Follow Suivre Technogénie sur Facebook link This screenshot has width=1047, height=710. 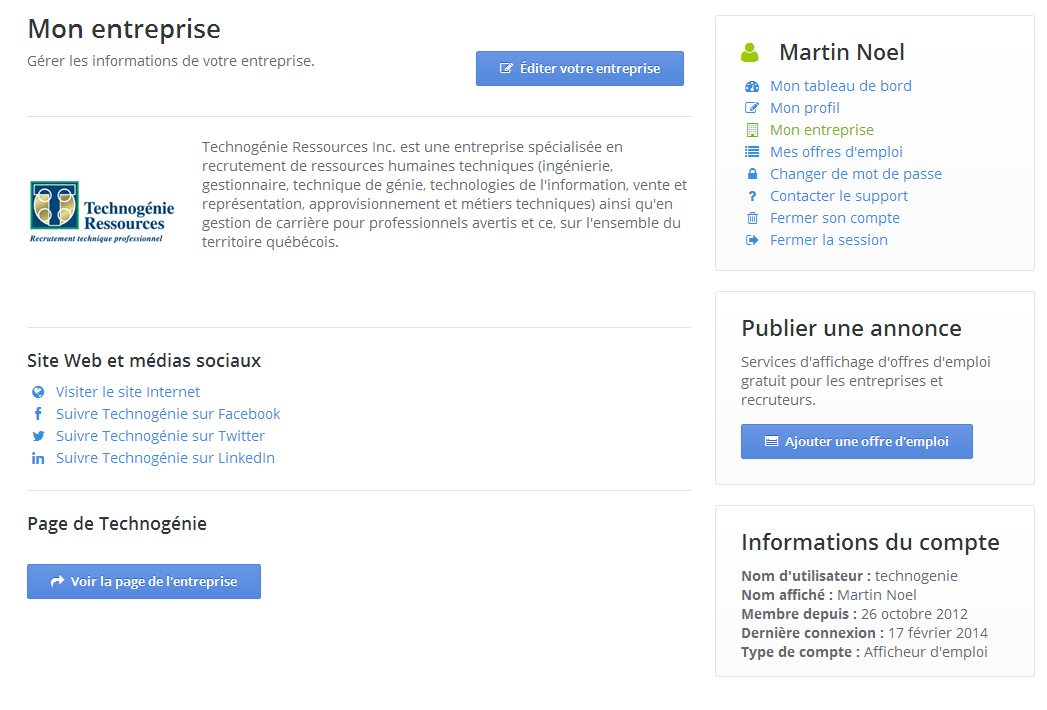click(168, 414)
